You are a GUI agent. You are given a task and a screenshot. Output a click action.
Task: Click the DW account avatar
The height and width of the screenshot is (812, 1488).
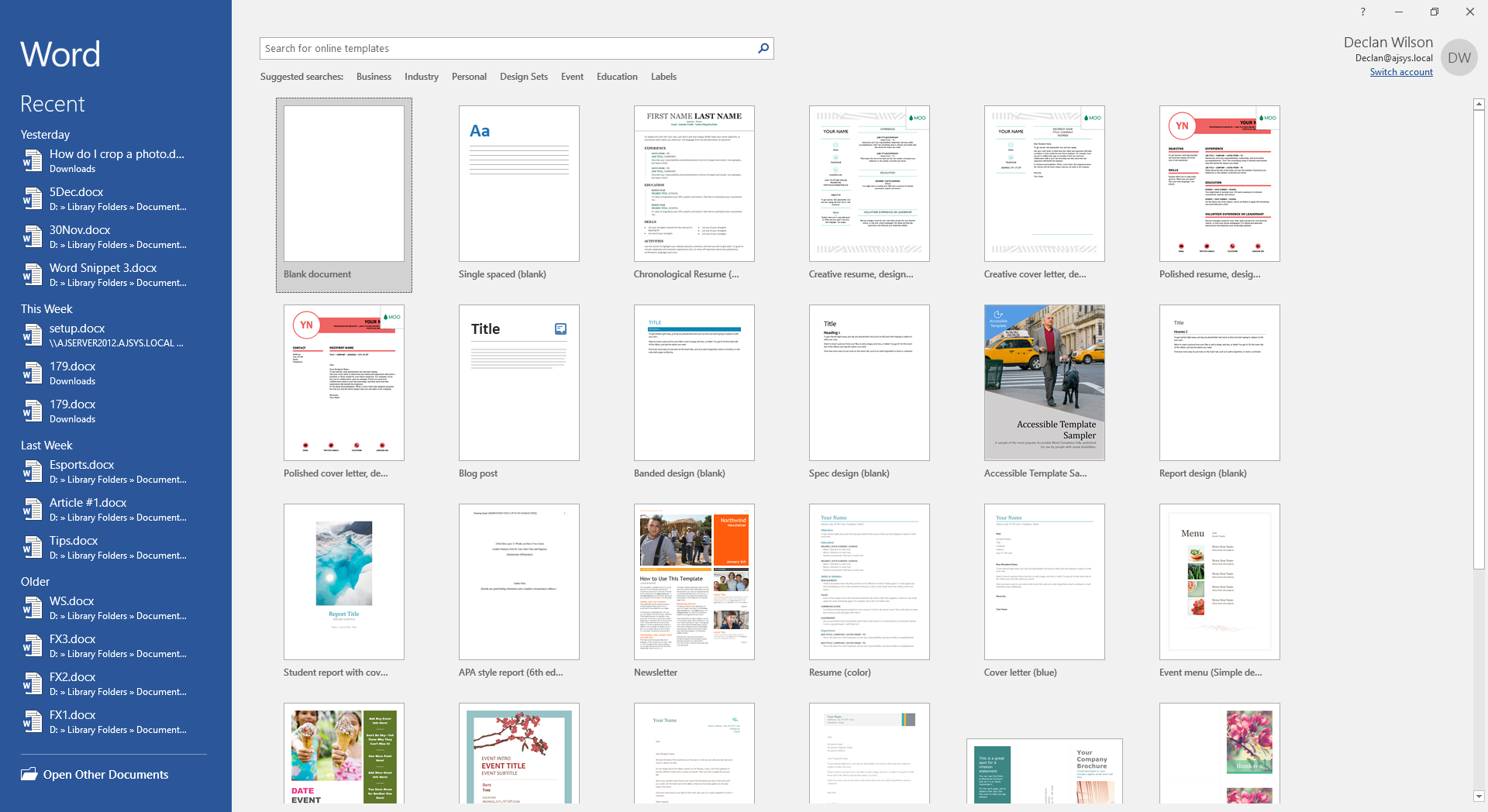pos(1459,57)
